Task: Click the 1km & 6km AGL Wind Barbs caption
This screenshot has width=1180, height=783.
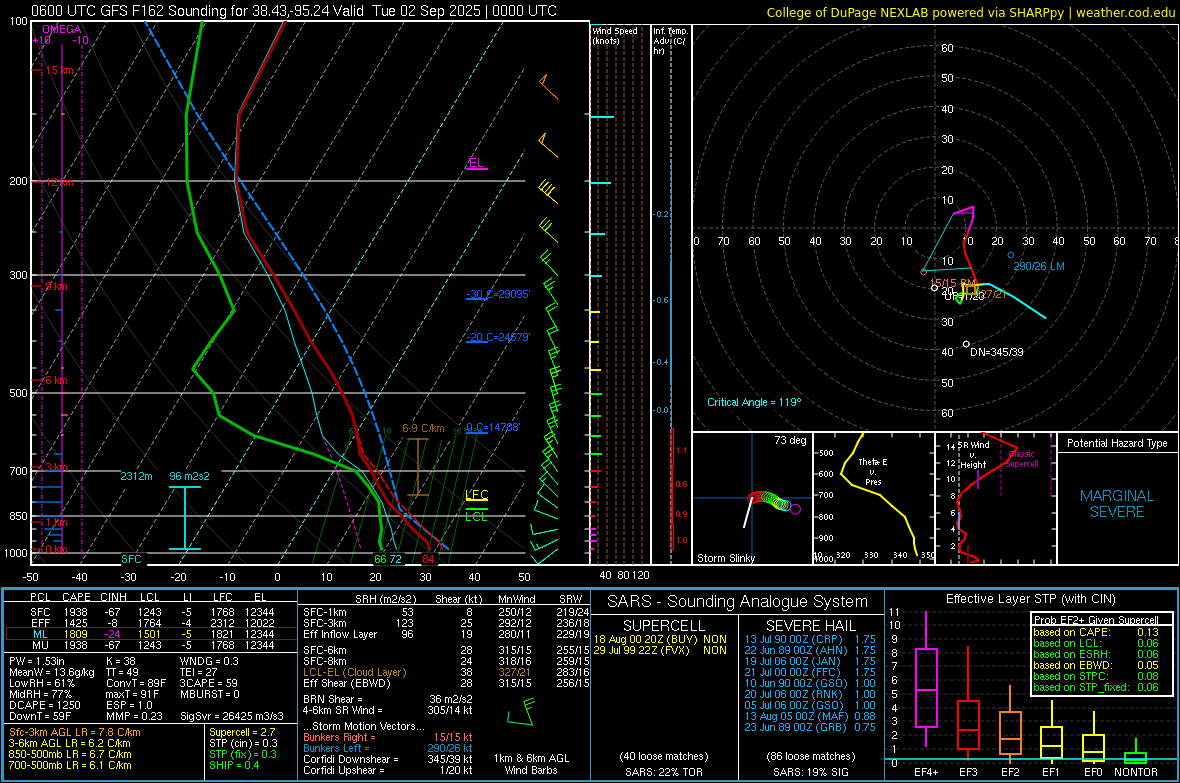Action: pos(531,764)
